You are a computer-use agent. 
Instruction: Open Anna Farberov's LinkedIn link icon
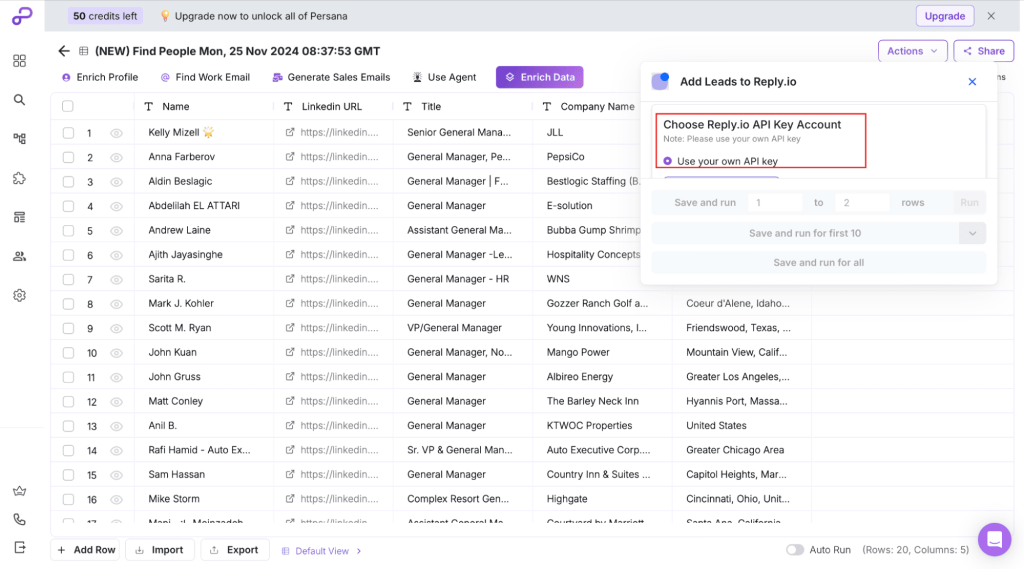[290, 157]
